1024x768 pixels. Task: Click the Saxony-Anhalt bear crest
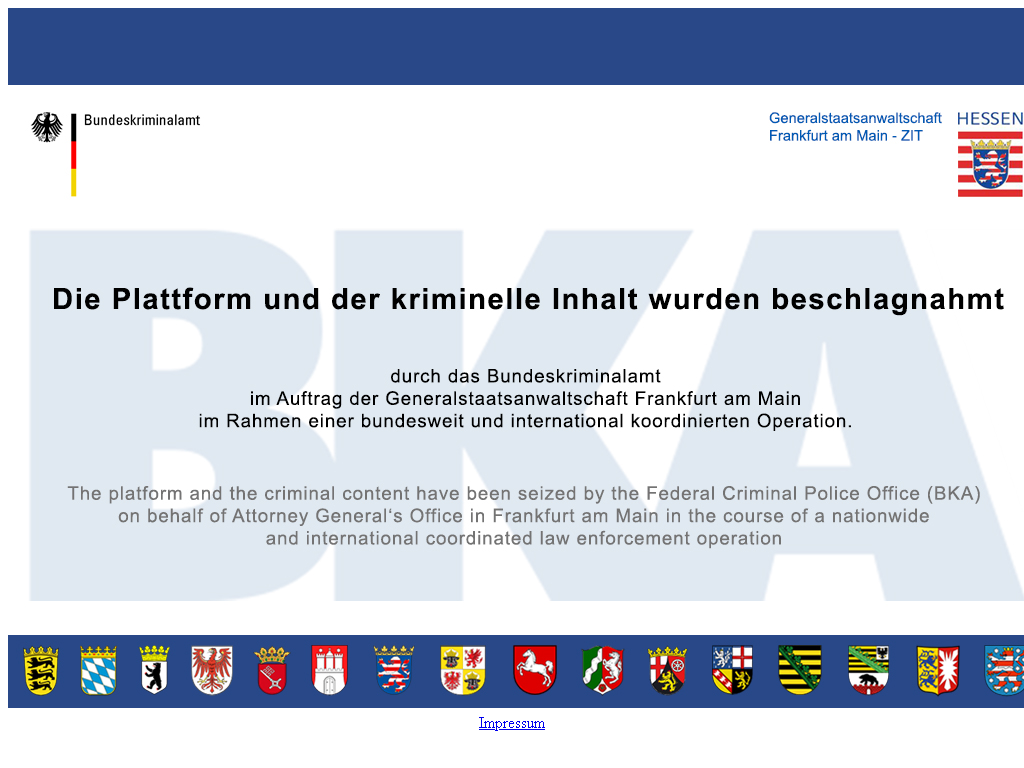click(869, 670)
